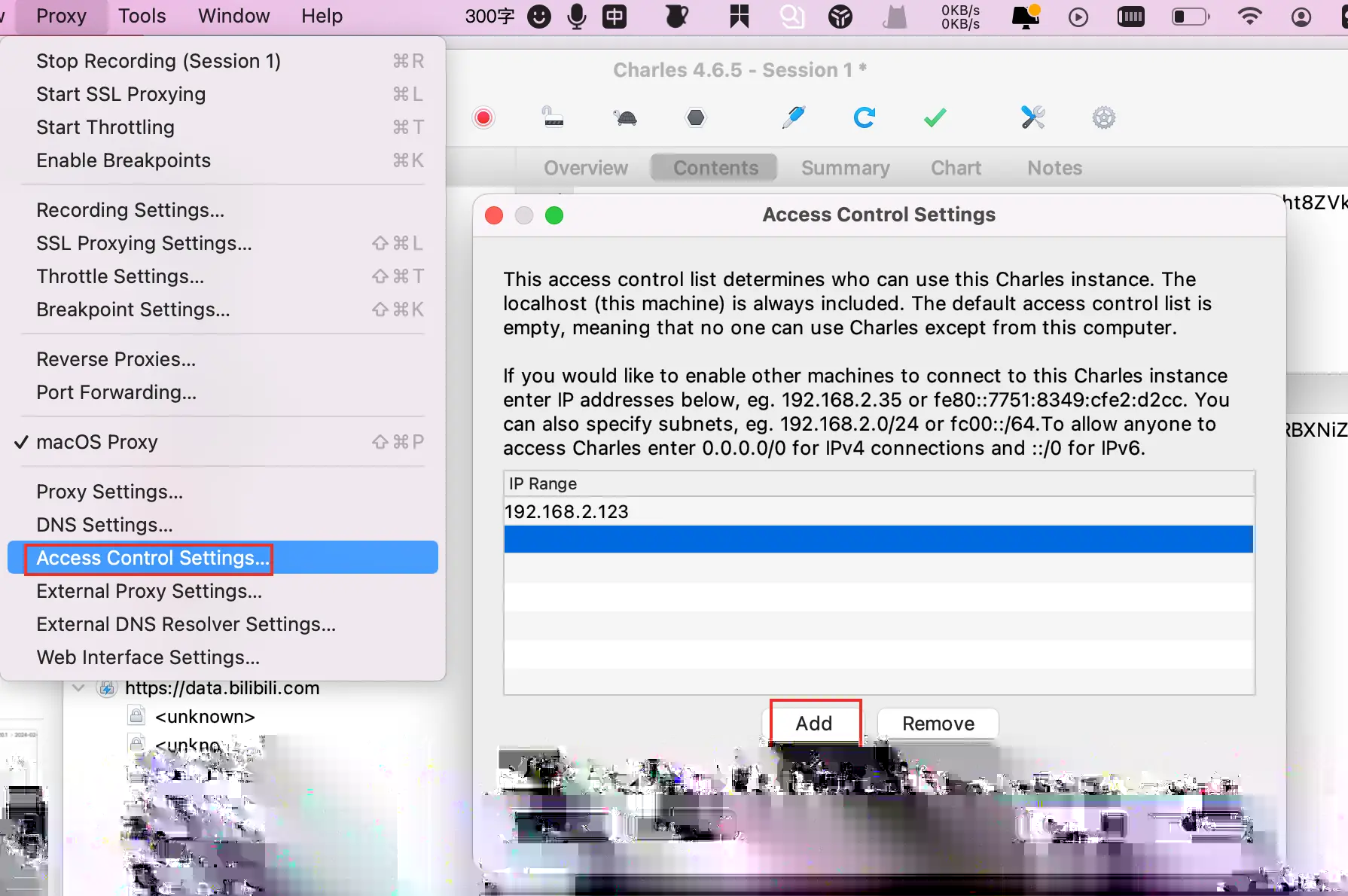
Task: Select the pen compose icon
Action: tap(793, 117)
